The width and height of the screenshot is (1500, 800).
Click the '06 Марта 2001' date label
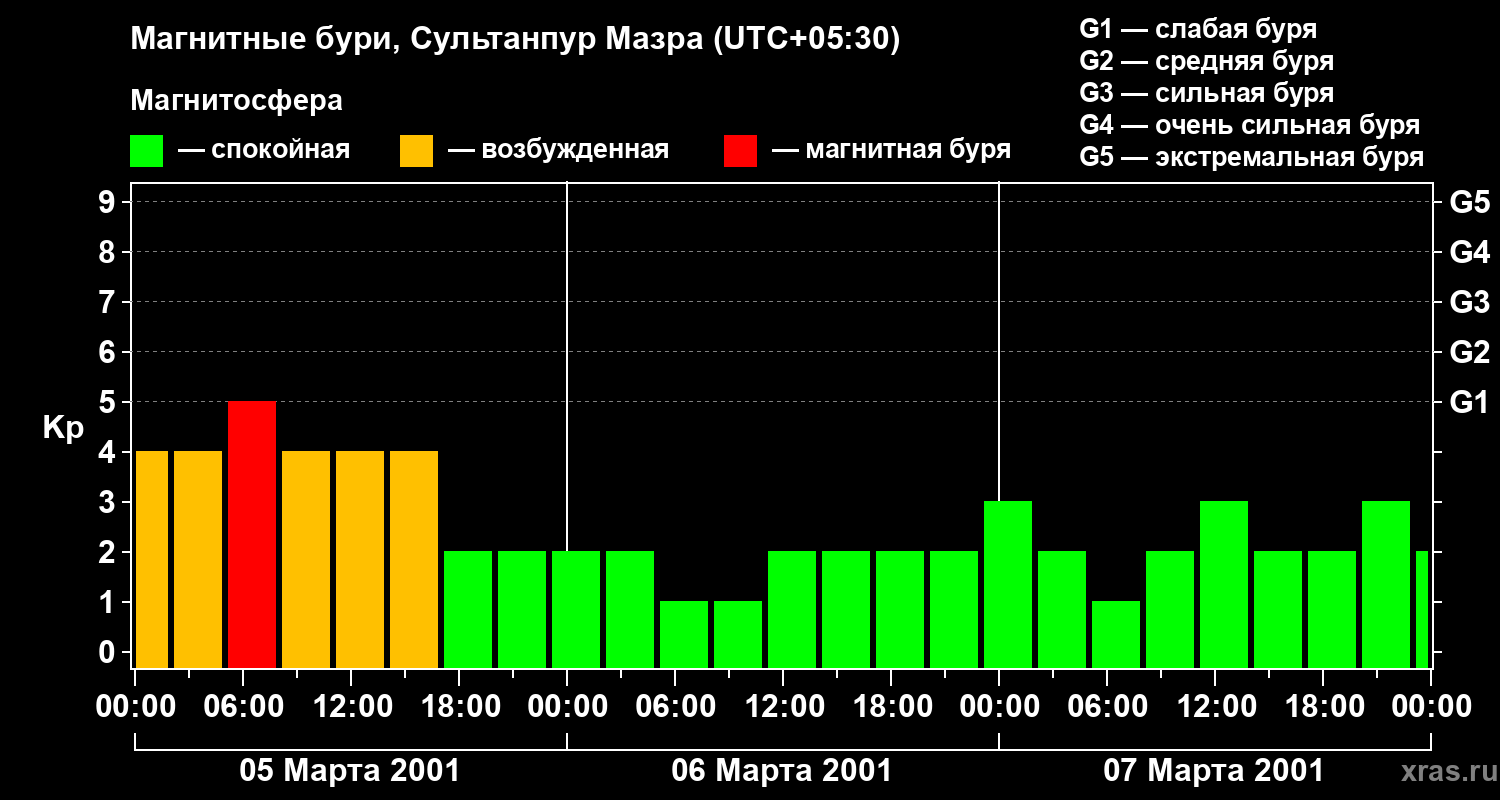pos(781,771)
